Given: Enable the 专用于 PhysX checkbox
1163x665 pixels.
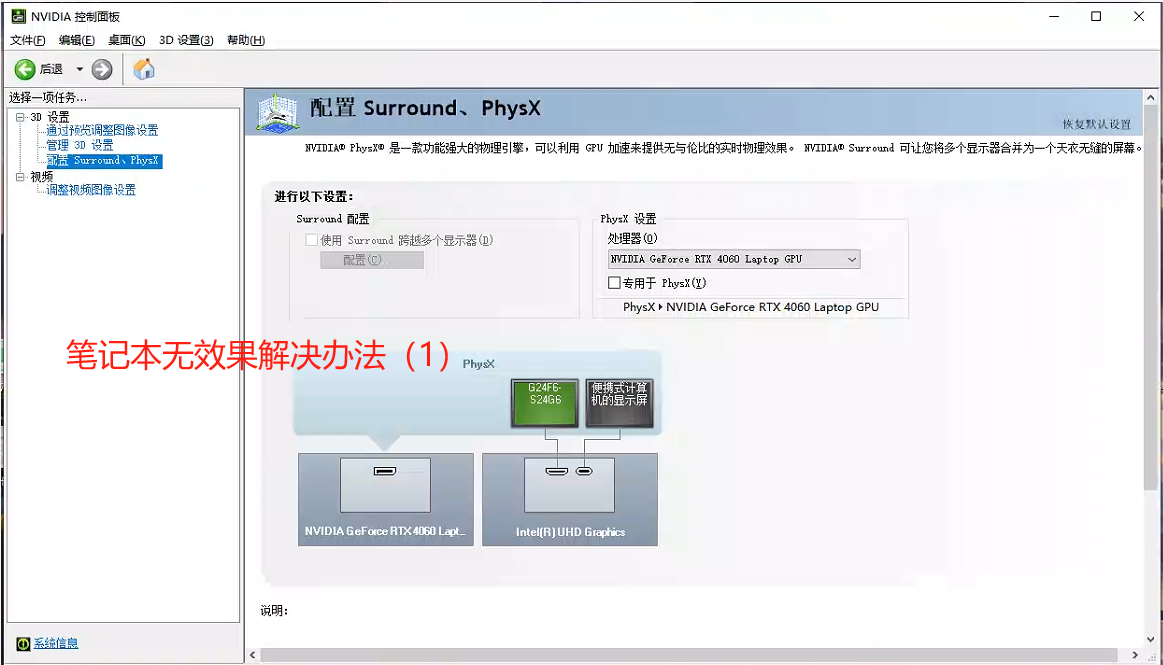Looking at the screenshot, I should point(614,282).
